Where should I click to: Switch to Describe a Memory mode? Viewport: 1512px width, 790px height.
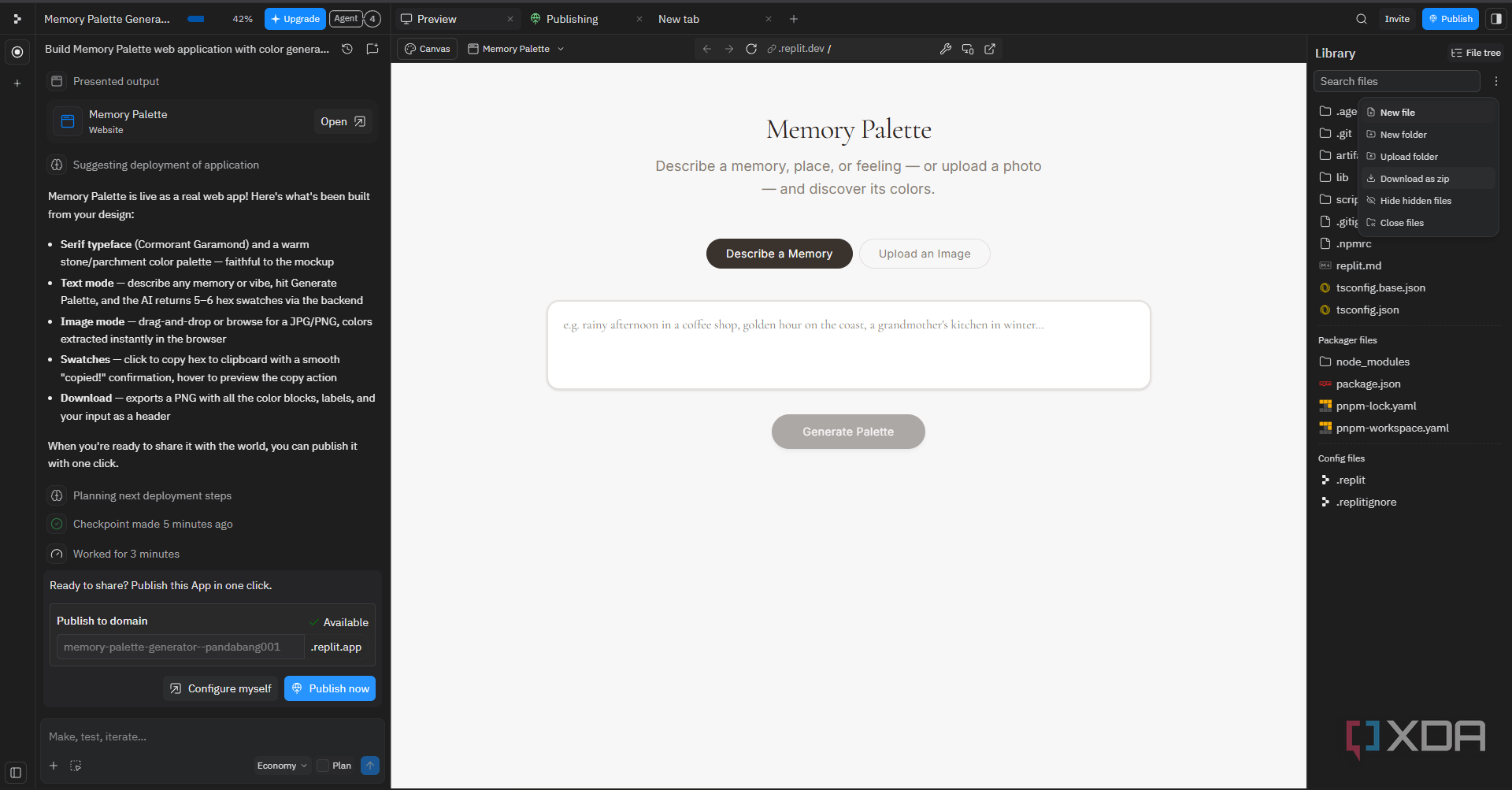(779, 254)
